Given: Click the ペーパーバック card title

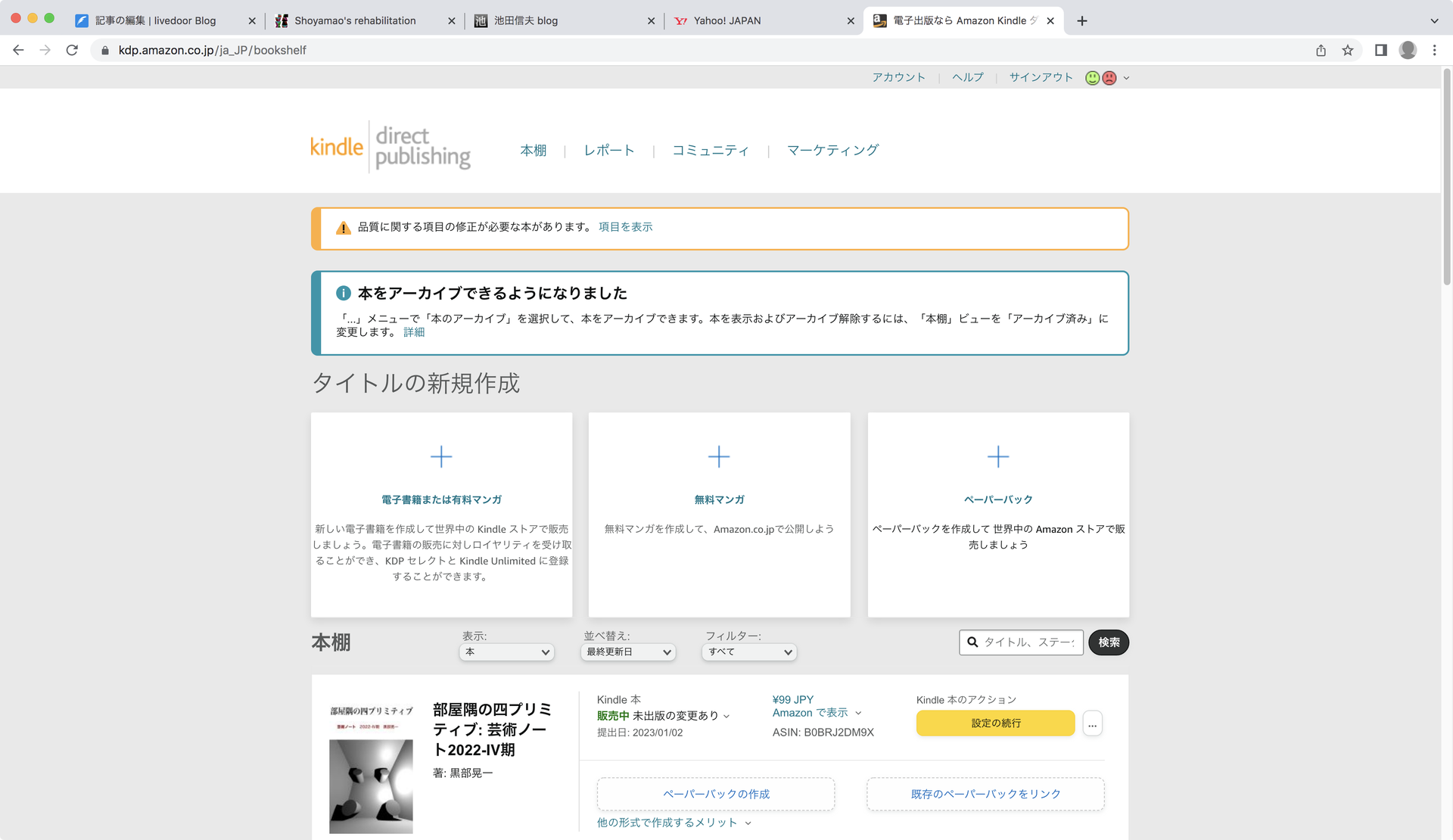Looking at the screenshot, I should 998,499.
